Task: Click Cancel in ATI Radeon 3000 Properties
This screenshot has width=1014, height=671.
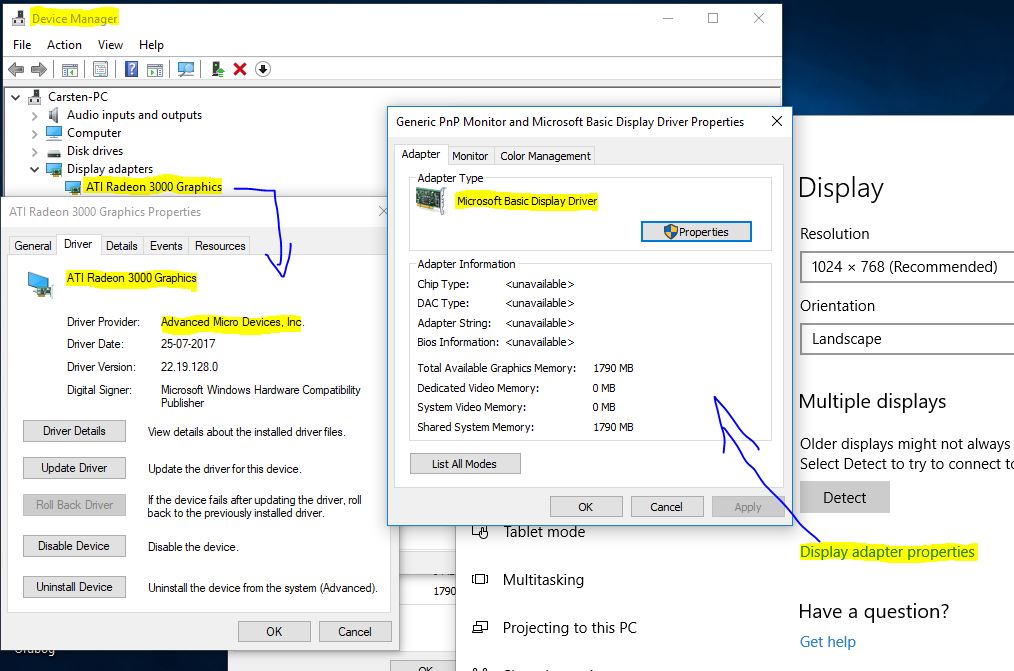Action: (355, 632)
